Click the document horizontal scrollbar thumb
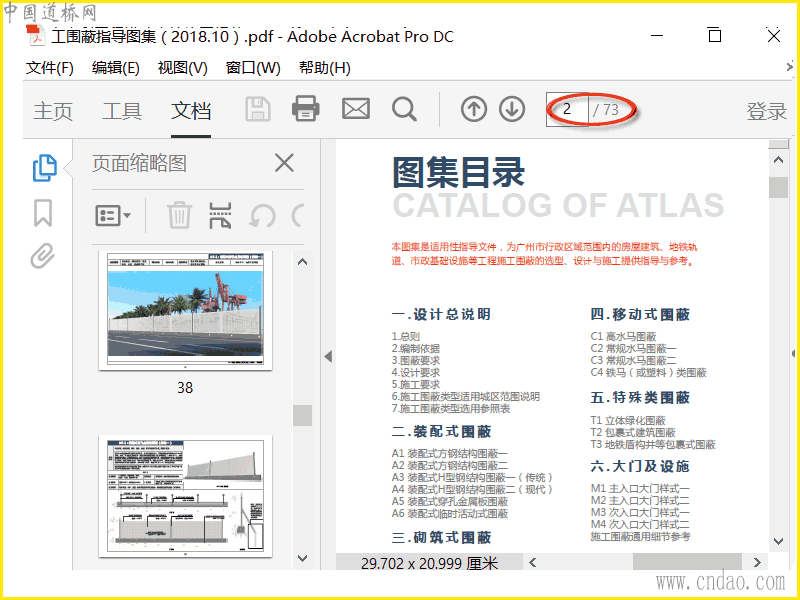 [687, 562]
